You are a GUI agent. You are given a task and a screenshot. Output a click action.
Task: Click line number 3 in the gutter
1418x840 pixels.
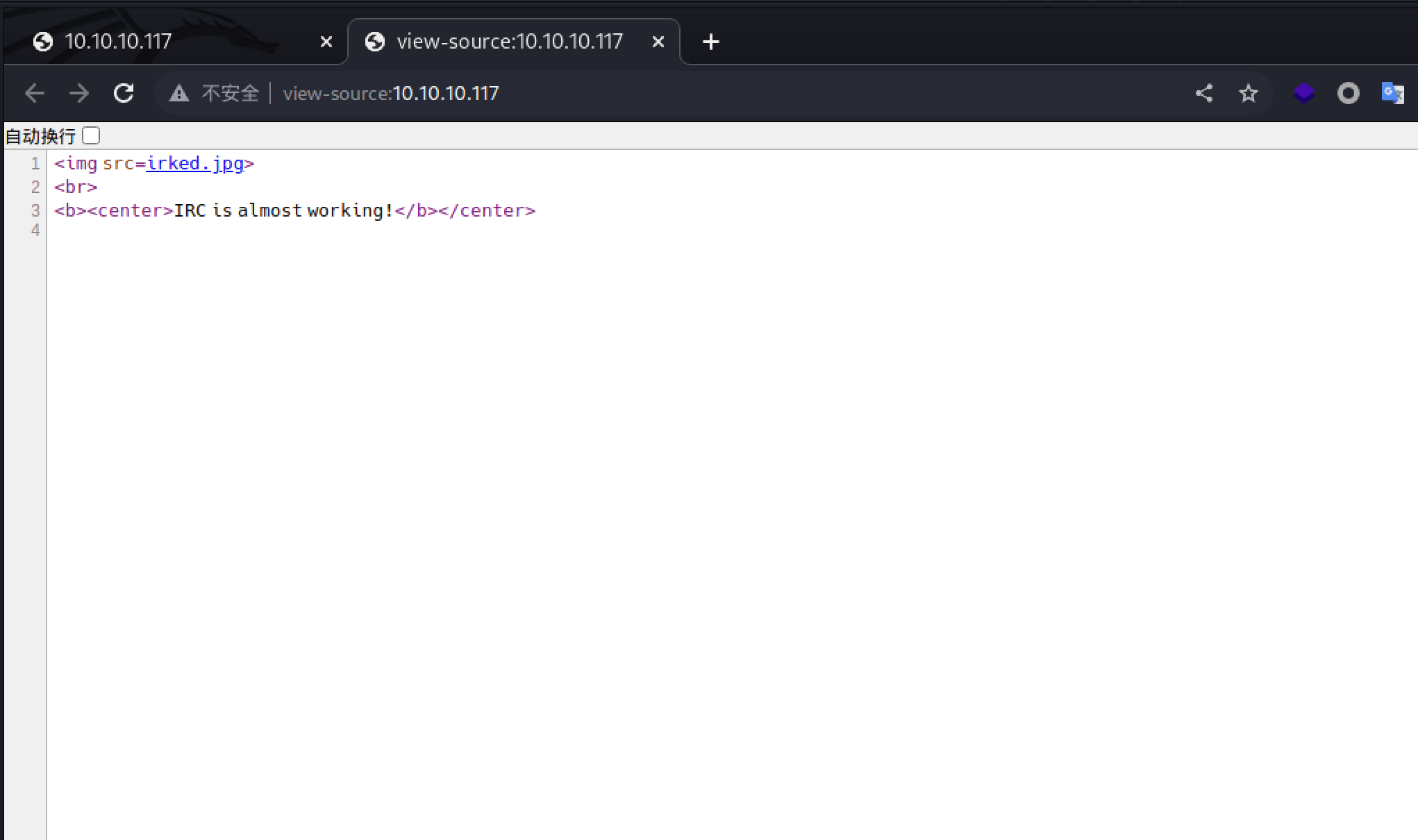[x=35, y=210]
